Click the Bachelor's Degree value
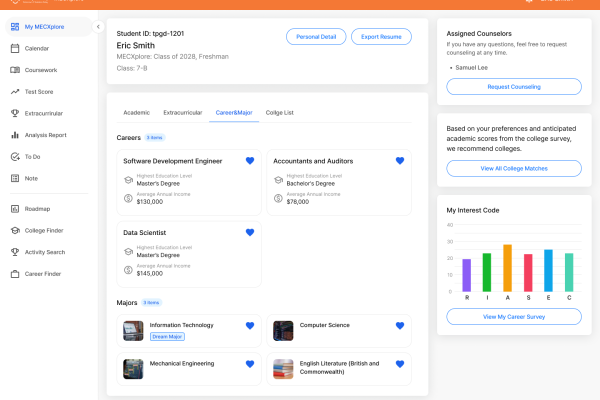The width and height of the screenshot is (600, 400). coord(311,184)
